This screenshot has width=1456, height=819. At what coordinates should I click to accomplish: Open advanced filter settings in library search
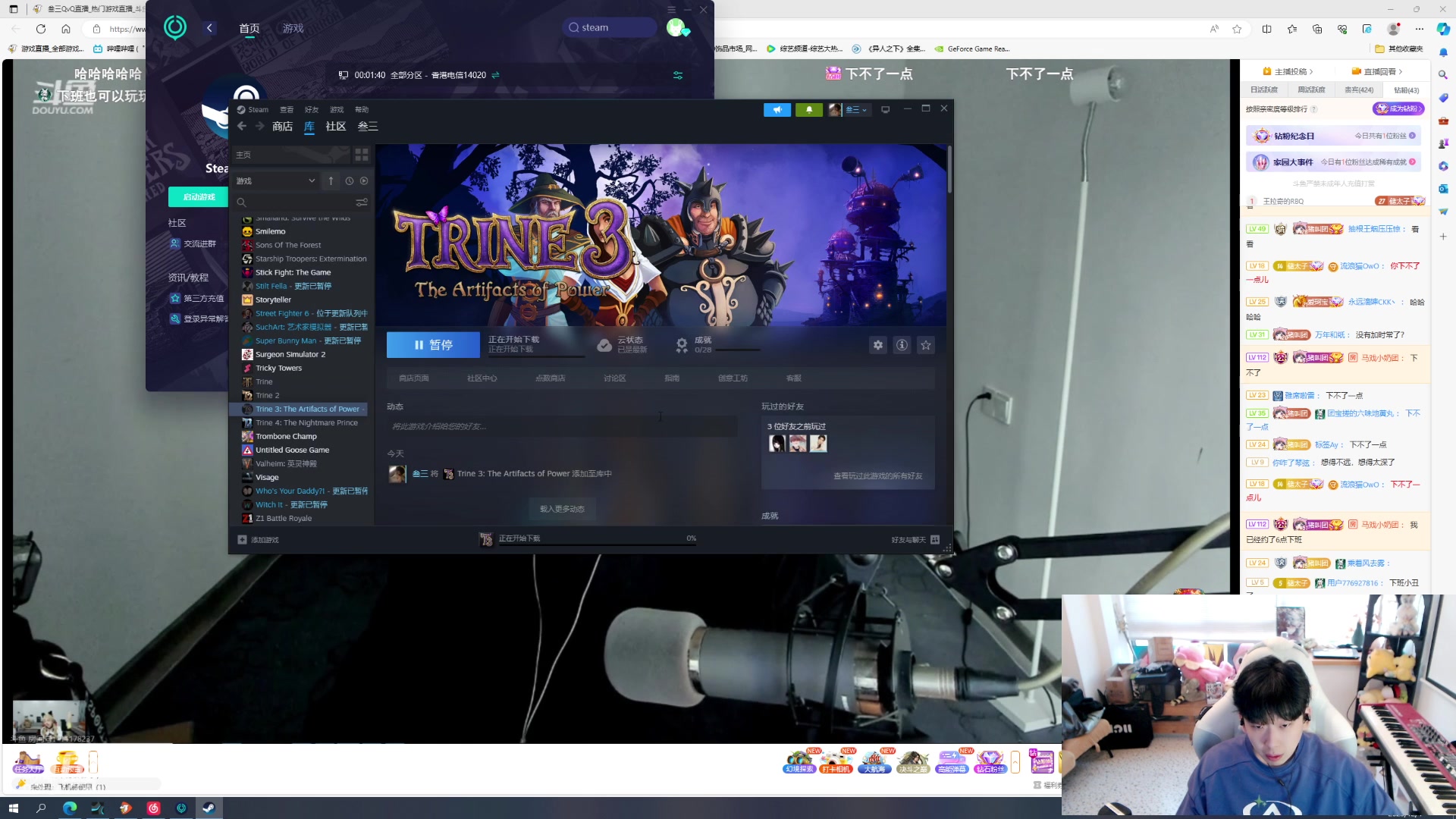[x=362, y=202]
